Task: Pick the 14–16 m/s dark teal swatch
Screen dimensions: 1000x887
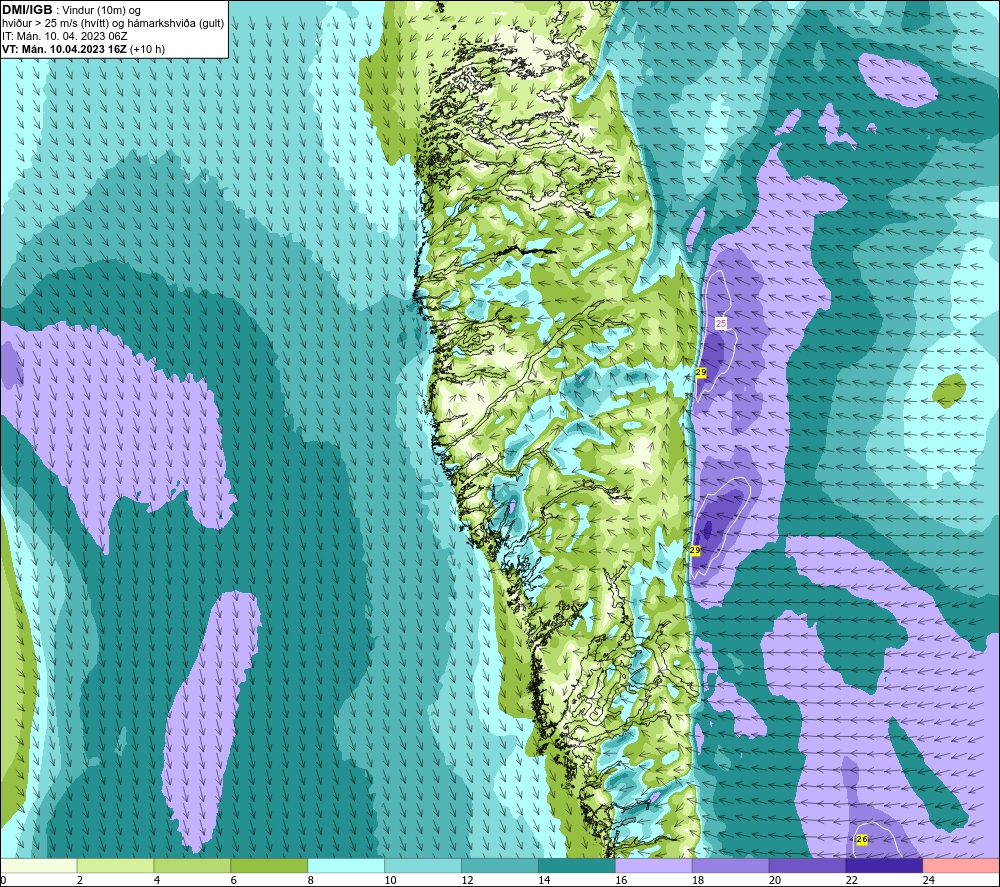Action: pyautogui.click(x=577, y=865)
